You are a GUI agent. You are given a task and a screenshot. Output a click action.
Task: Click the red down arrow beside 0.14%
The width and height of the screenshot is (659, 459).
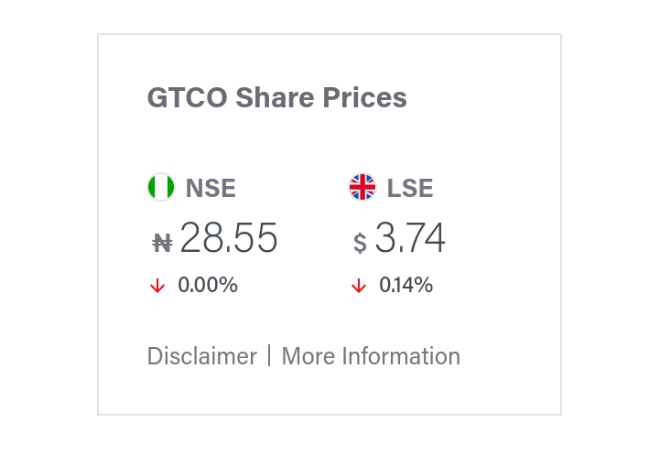point(358,286)
